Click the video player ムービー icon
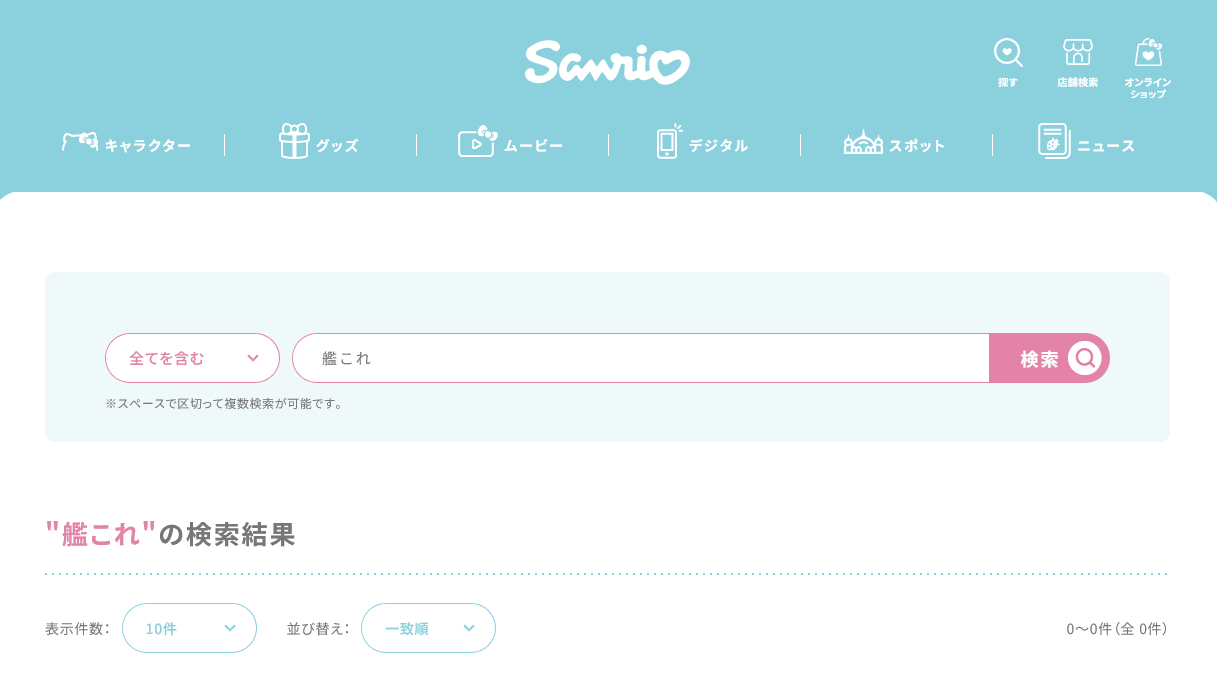The width and height of the screenshot is (1217, 684). [x=477, y=142]
